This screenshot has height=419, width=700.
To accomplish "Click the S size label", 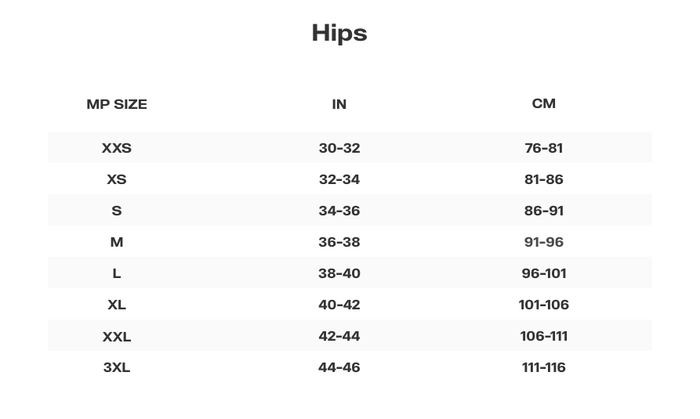I will (x=116, y=211).
